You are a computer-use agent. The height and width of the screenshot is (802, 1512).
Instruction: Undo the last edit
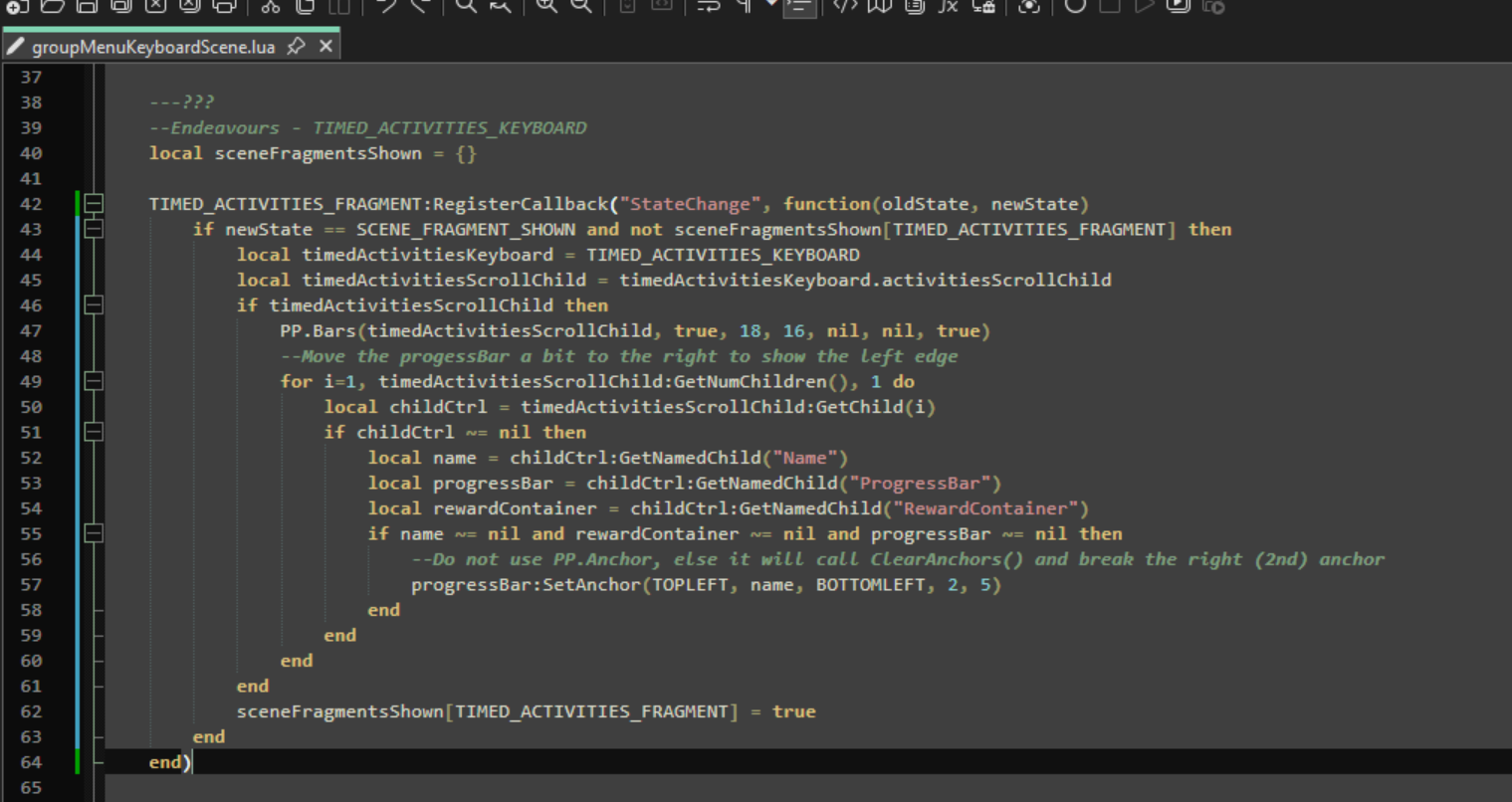pyautogui.click(x=386, y=5)
